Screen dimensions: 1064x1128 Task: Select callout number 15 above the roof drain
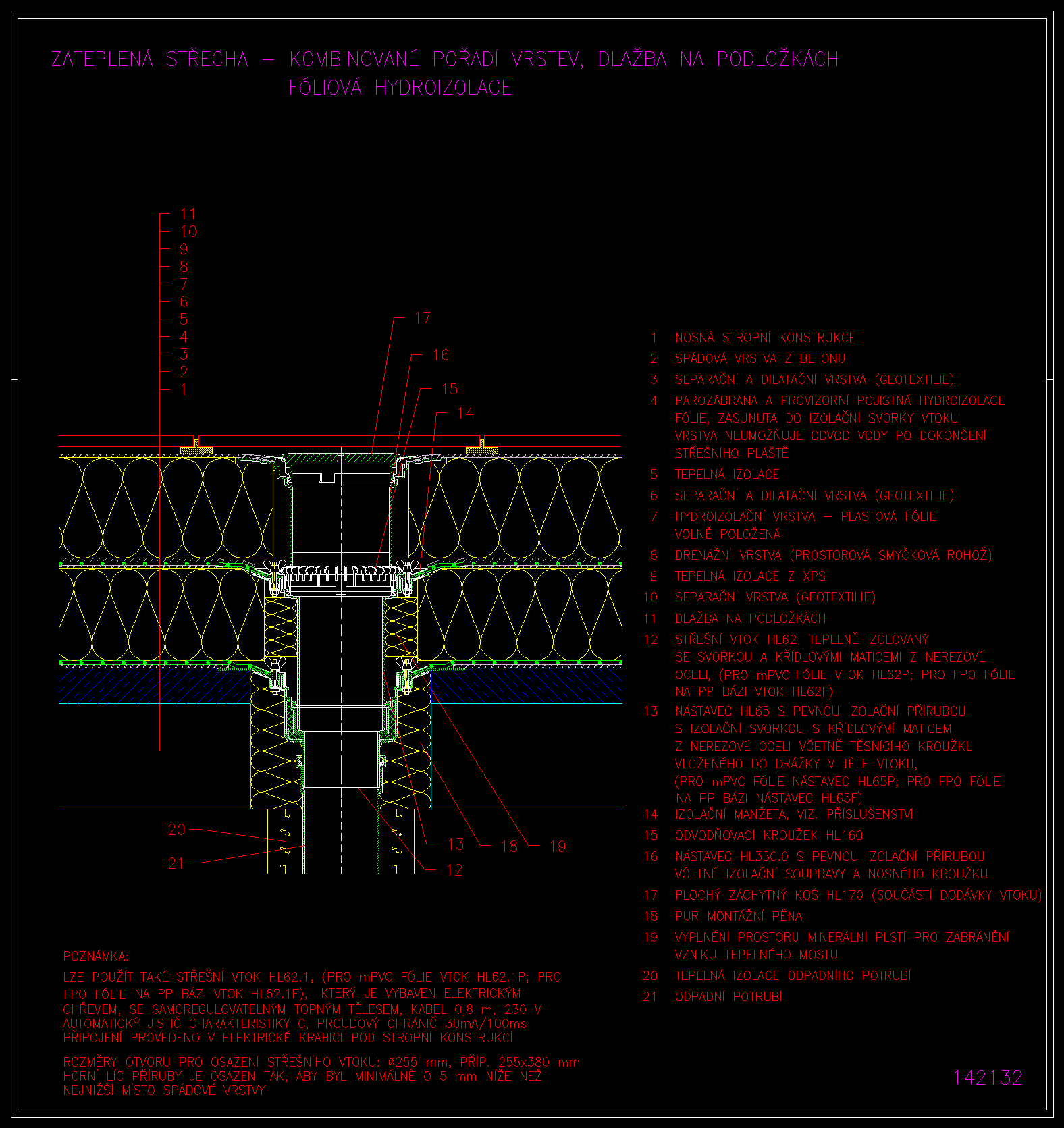pyautogui.click(x=450, y=390)
